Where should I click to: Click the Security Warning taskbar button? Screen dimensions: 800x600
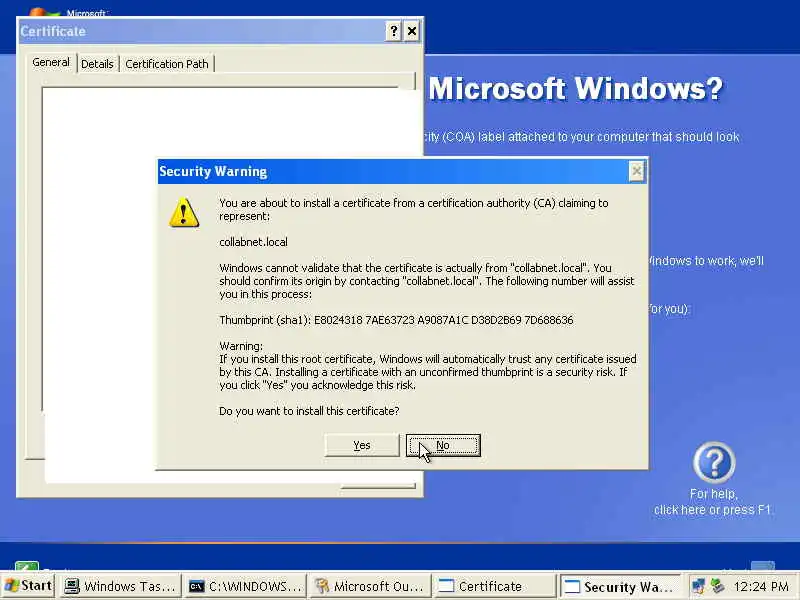620,586
